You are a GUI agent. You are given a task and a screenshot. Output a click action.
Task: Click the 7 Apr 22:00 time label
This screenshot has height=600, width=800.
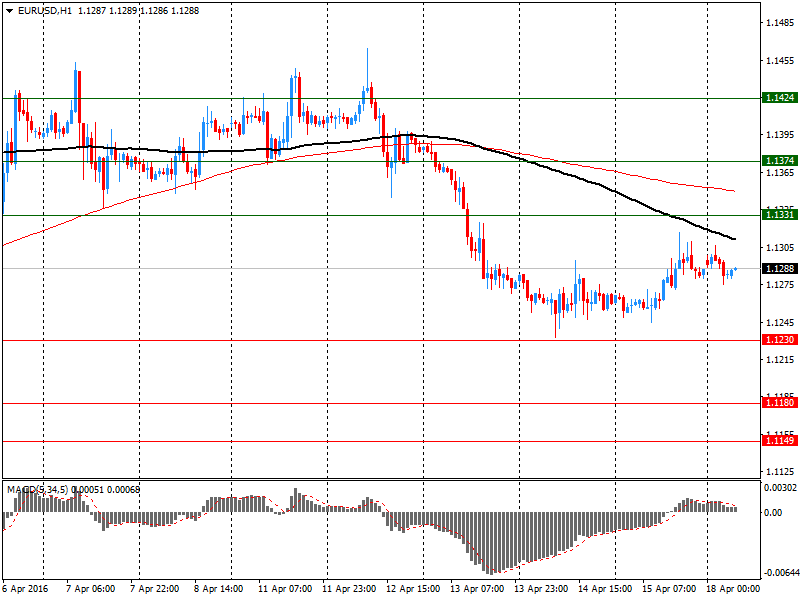[x=155, y=589]
